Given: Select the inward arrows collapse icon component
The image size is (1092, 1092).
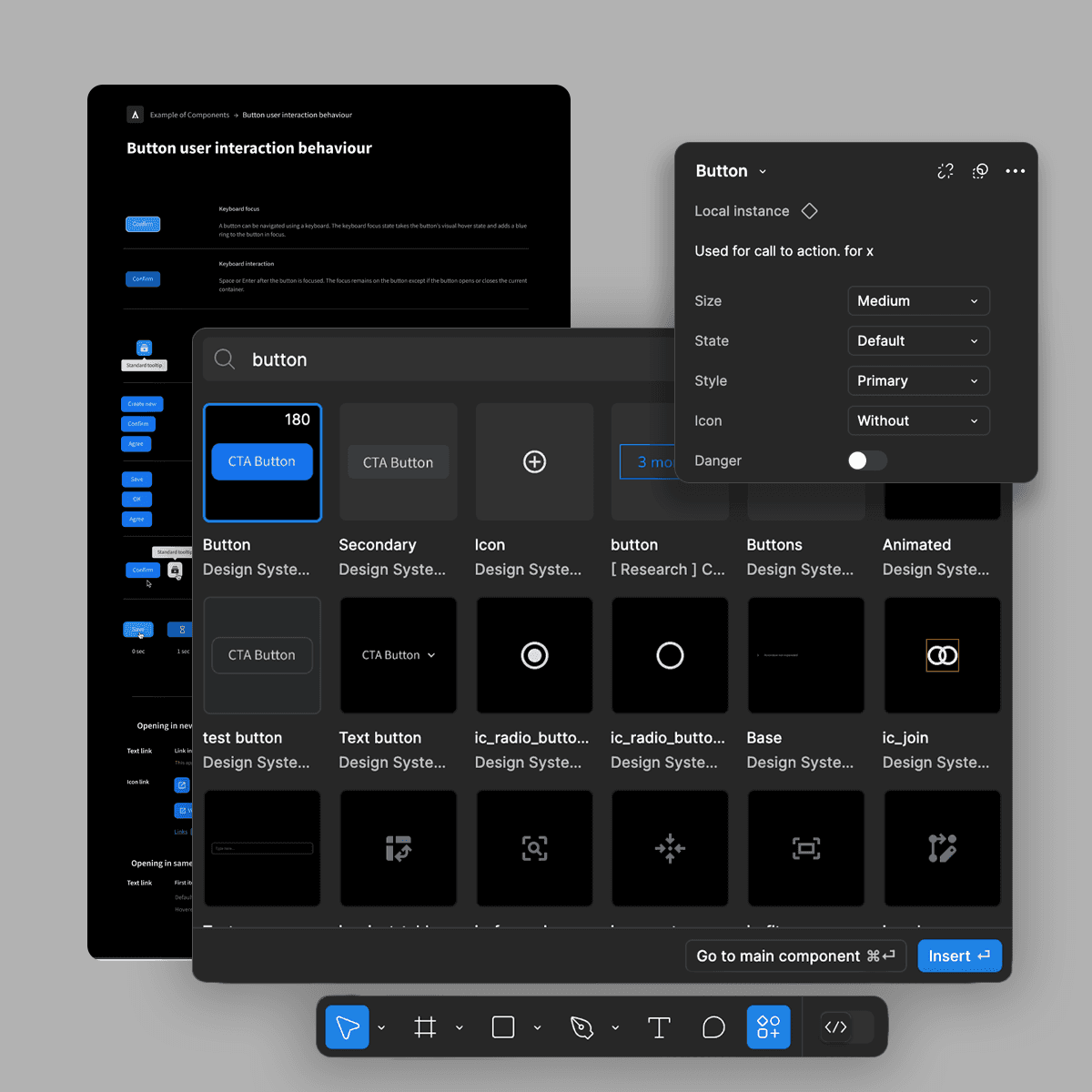Looking at the screenshot, I should tap(670, 848).
